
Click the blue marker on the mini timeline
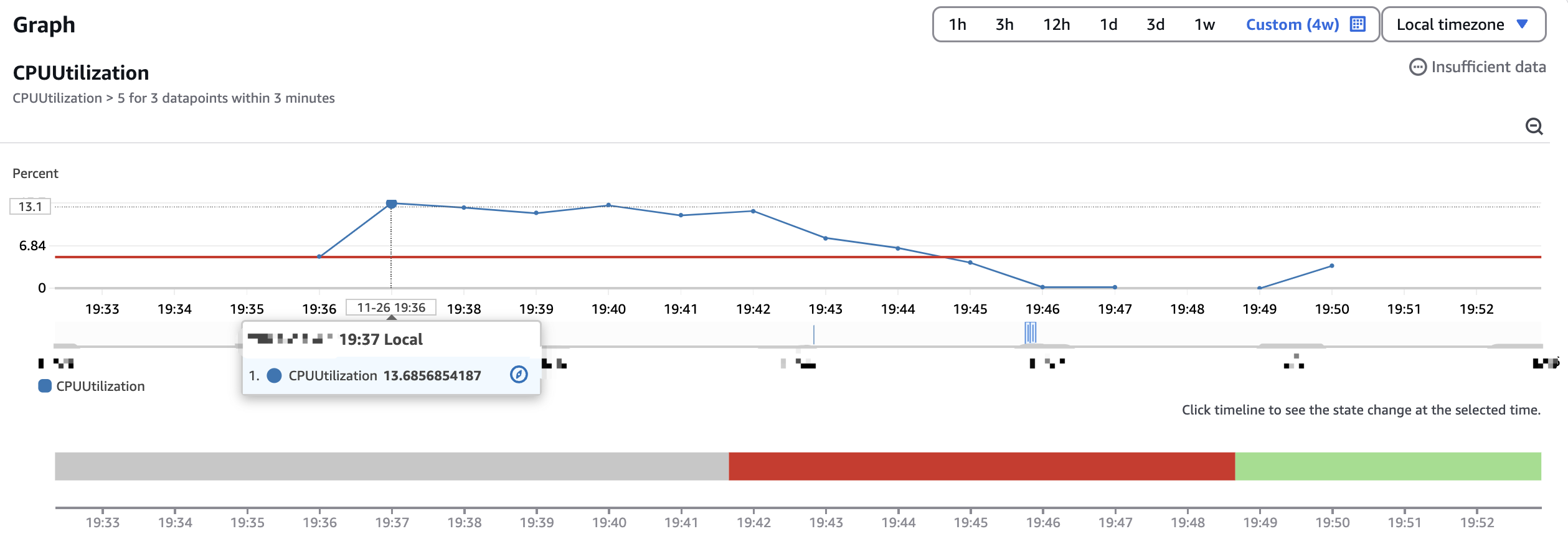click(x=1030, y=332)
